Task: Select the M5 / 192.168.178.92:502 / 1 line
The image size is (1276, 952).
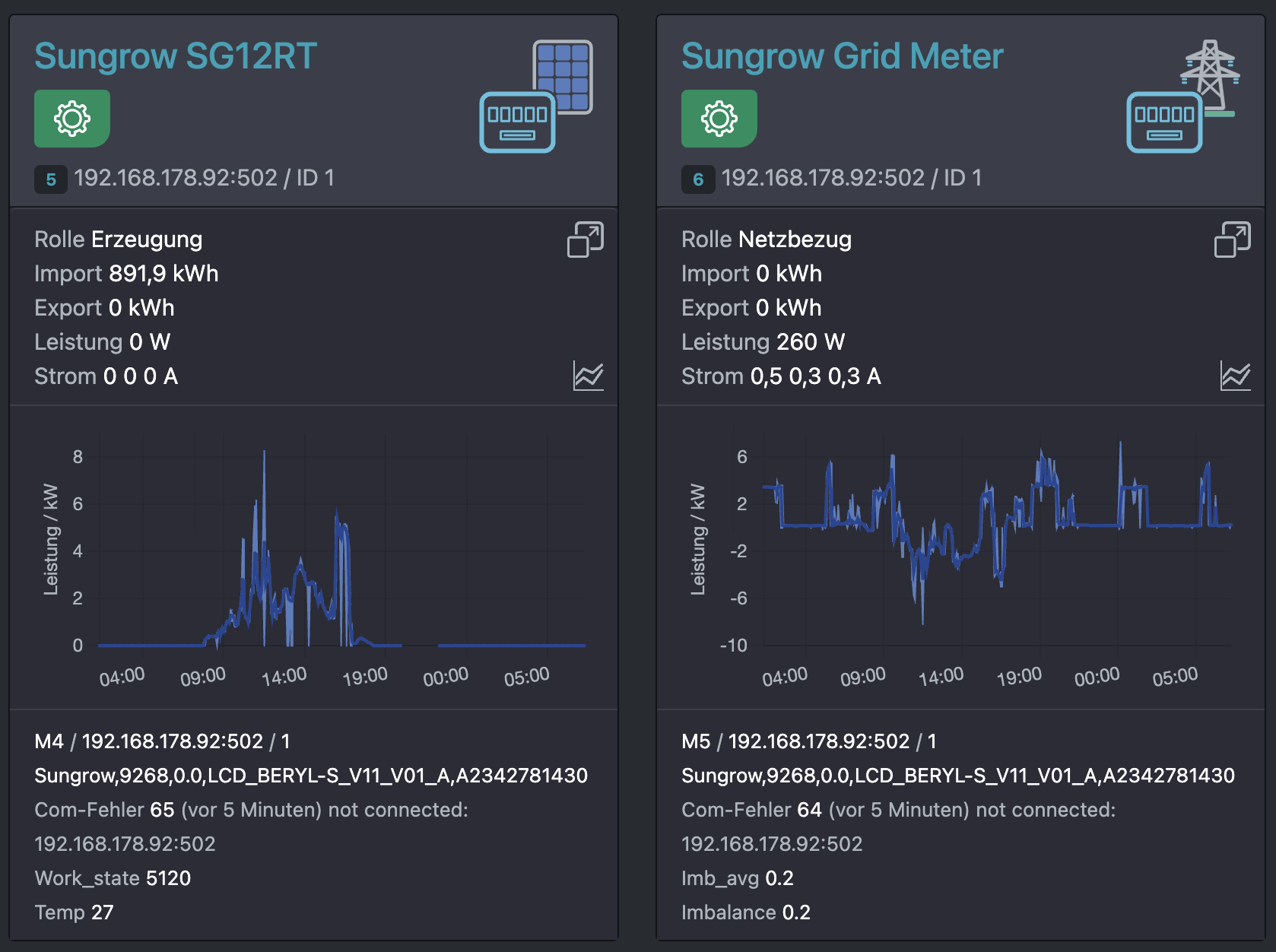Action: [x=809, y=741]
